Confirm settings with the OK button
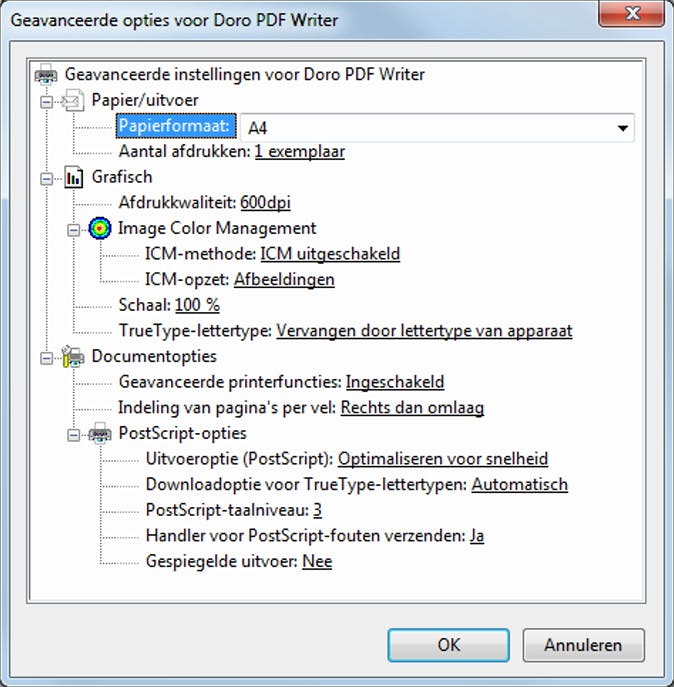The image size is (674, 687). tap(448, 645)
